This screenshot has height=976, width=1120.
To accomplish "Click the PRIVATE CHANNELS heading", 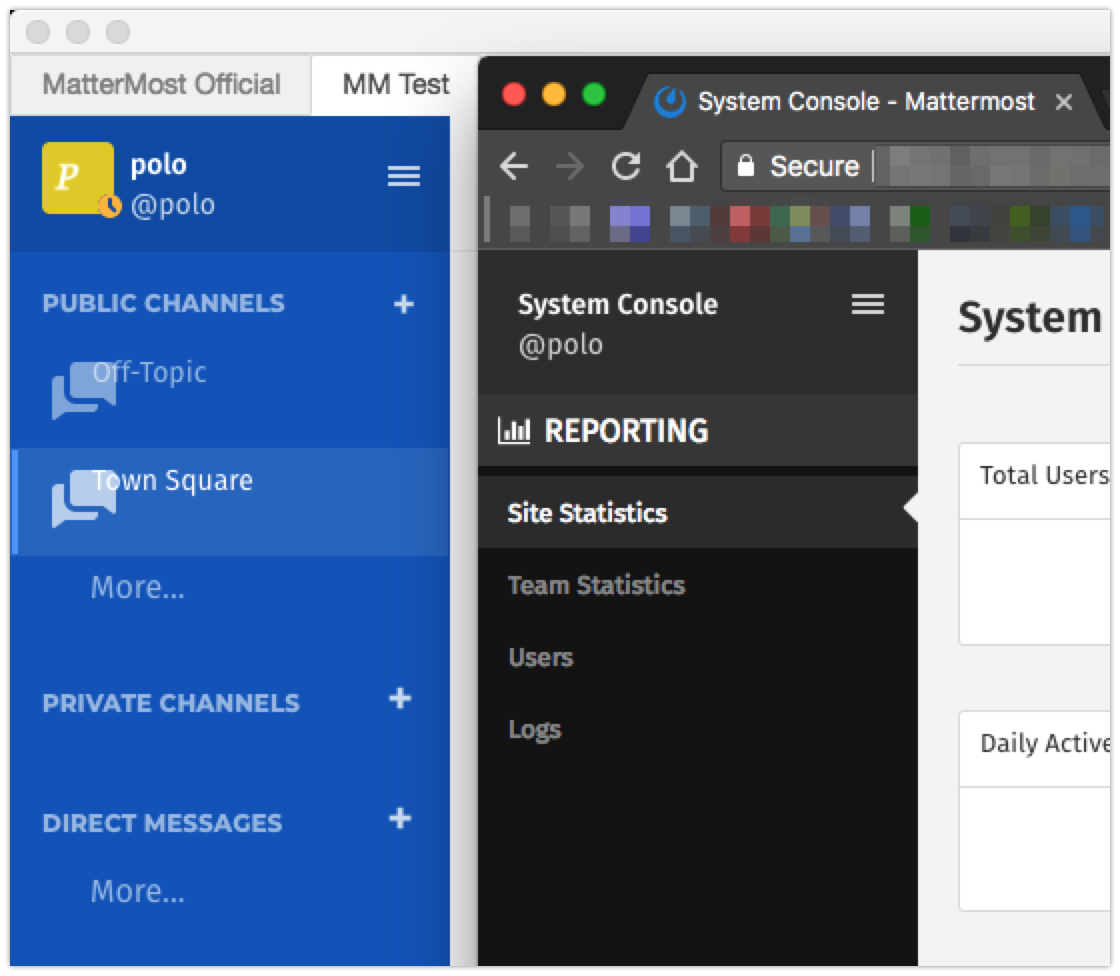I will tap(171, 704).
